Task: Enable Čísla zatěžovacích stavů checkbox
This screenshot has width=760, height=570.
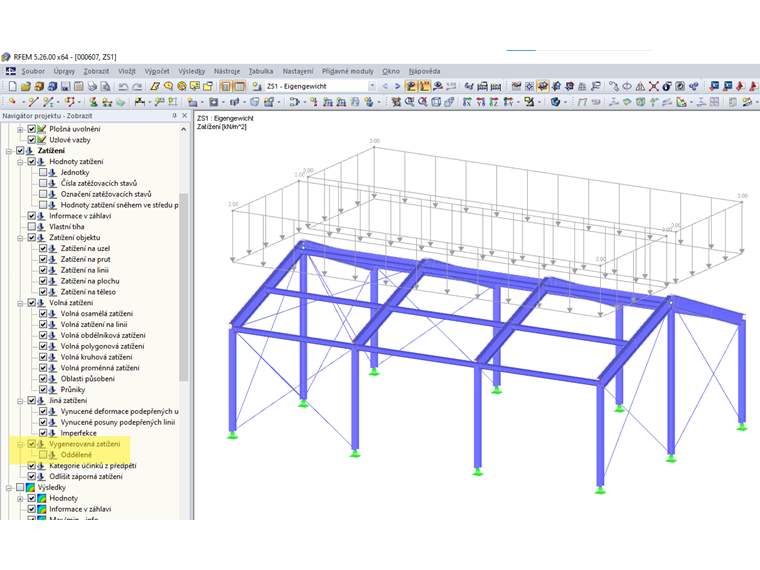Action: tap(43, 183)
